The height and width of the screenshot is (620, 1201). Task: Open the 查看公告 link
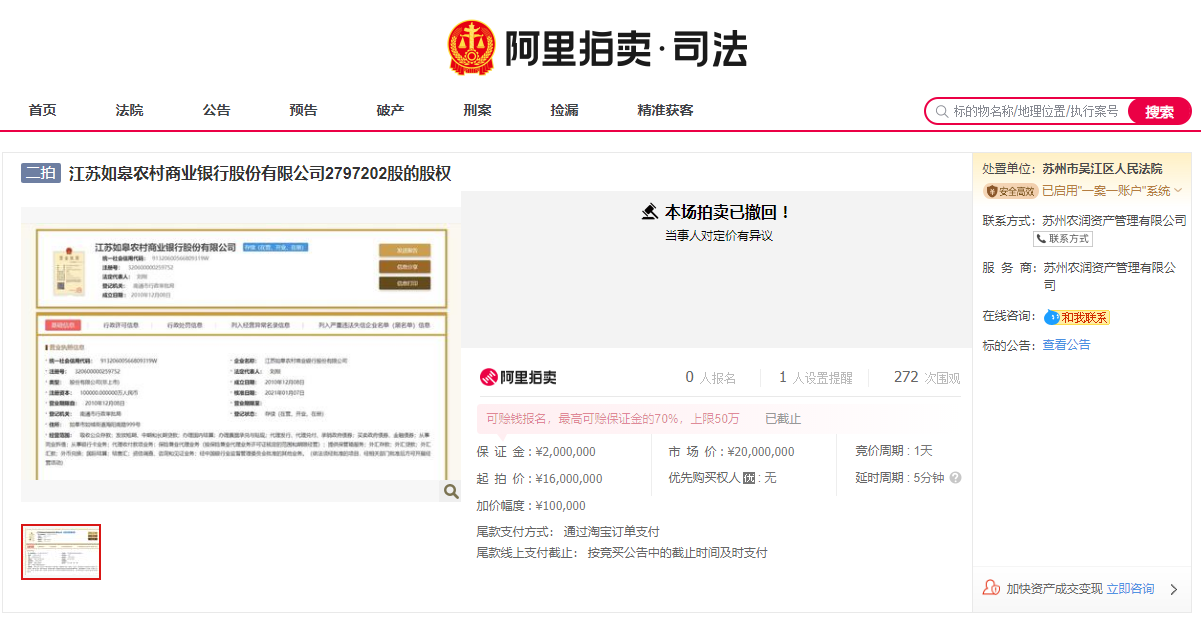(x=1066, y=344)
